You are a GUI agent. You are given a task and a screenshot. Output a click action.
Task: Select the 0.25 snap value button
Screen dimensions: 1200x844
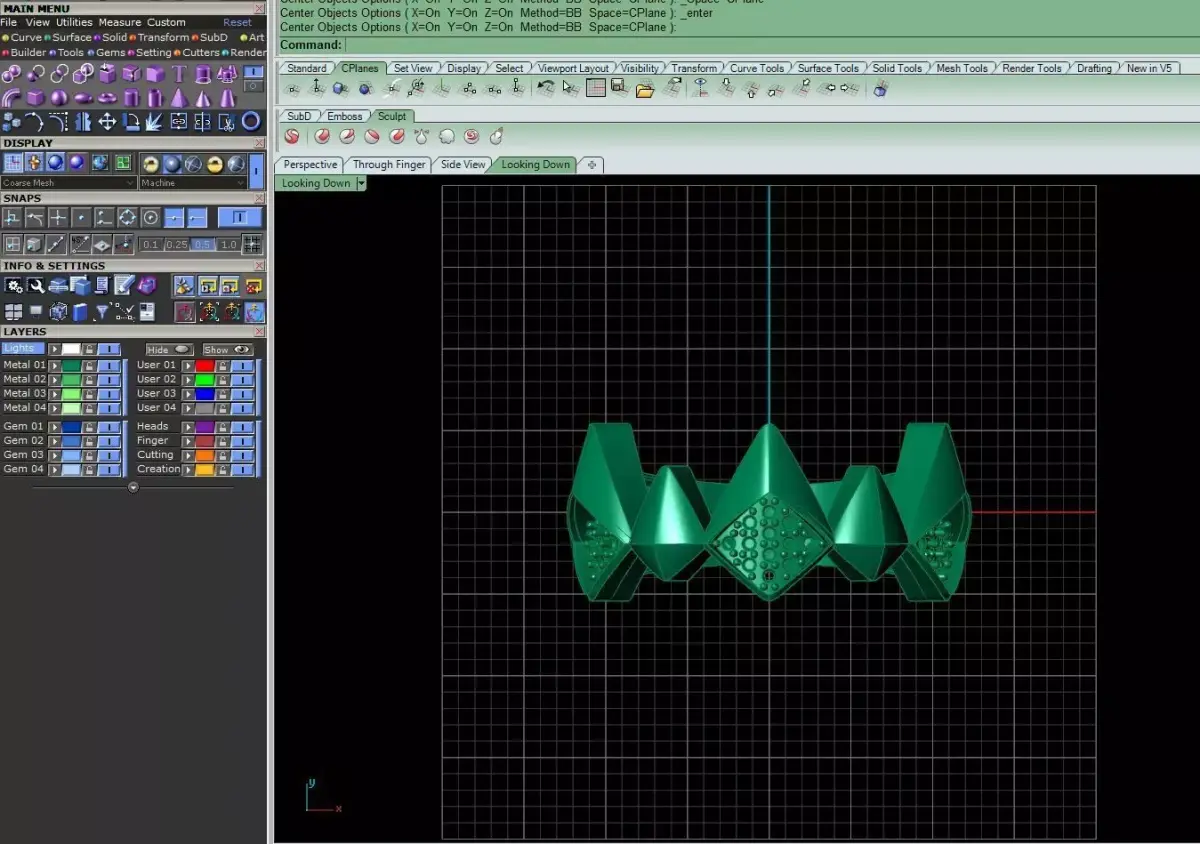[x=176, y=244]
